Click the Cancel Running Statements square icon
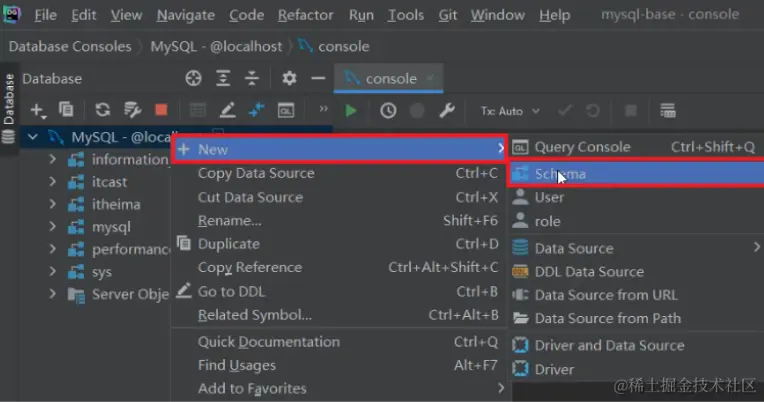This screenshot has height=402, width=764. point(631,111)
